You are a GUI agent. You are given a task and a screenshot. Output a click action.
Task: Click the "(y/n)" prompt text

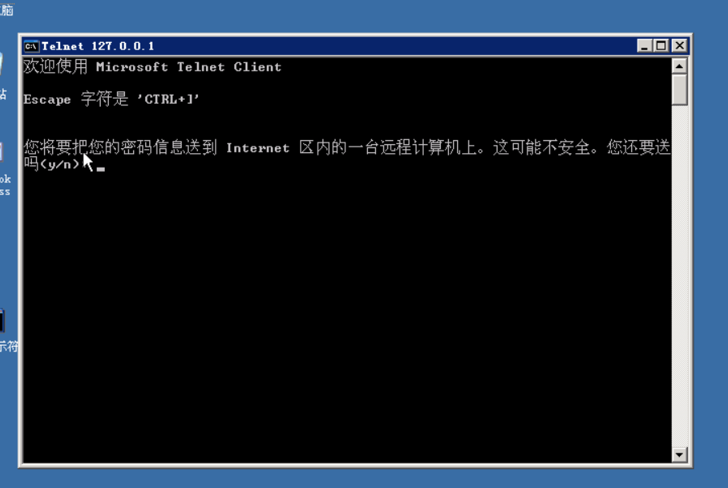[x=59, y=164]
